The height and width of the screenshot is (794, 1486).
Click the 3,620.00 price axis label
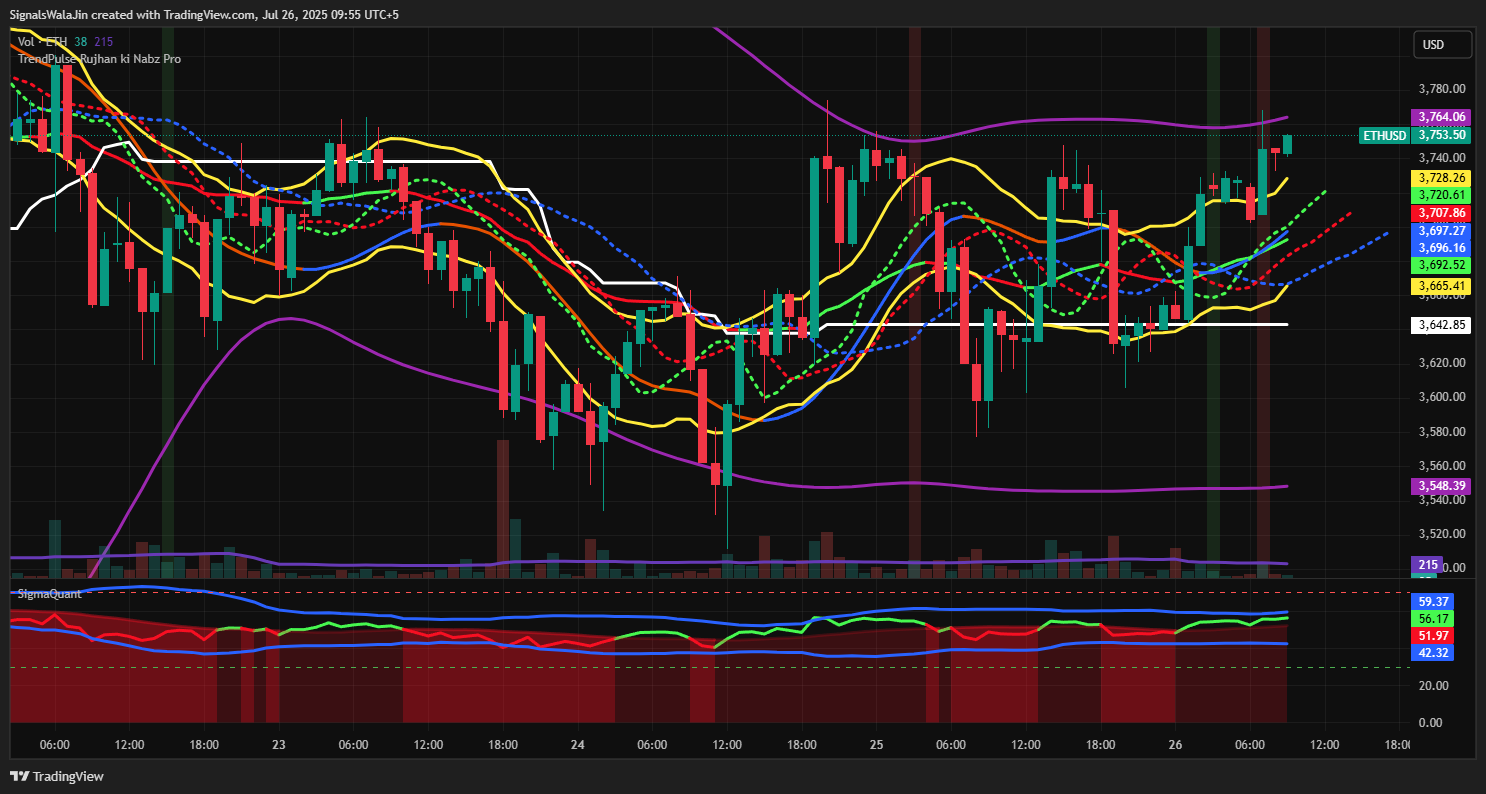[x=1442, y=363]
